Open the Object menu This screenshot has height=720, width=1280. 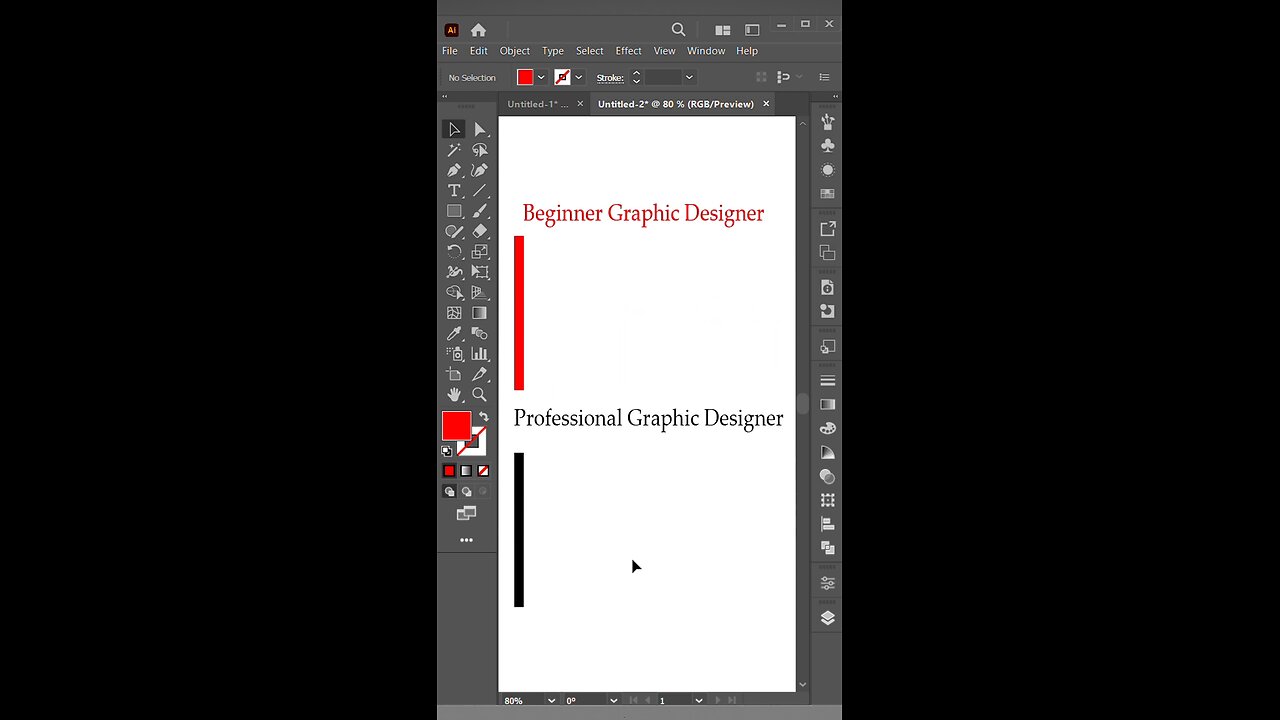515,51
